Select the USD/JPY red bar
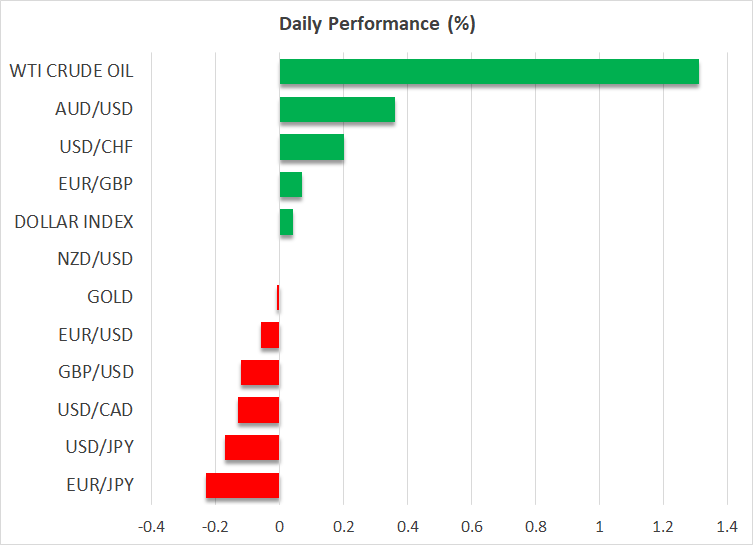The image size is (753, 545). 252,447
